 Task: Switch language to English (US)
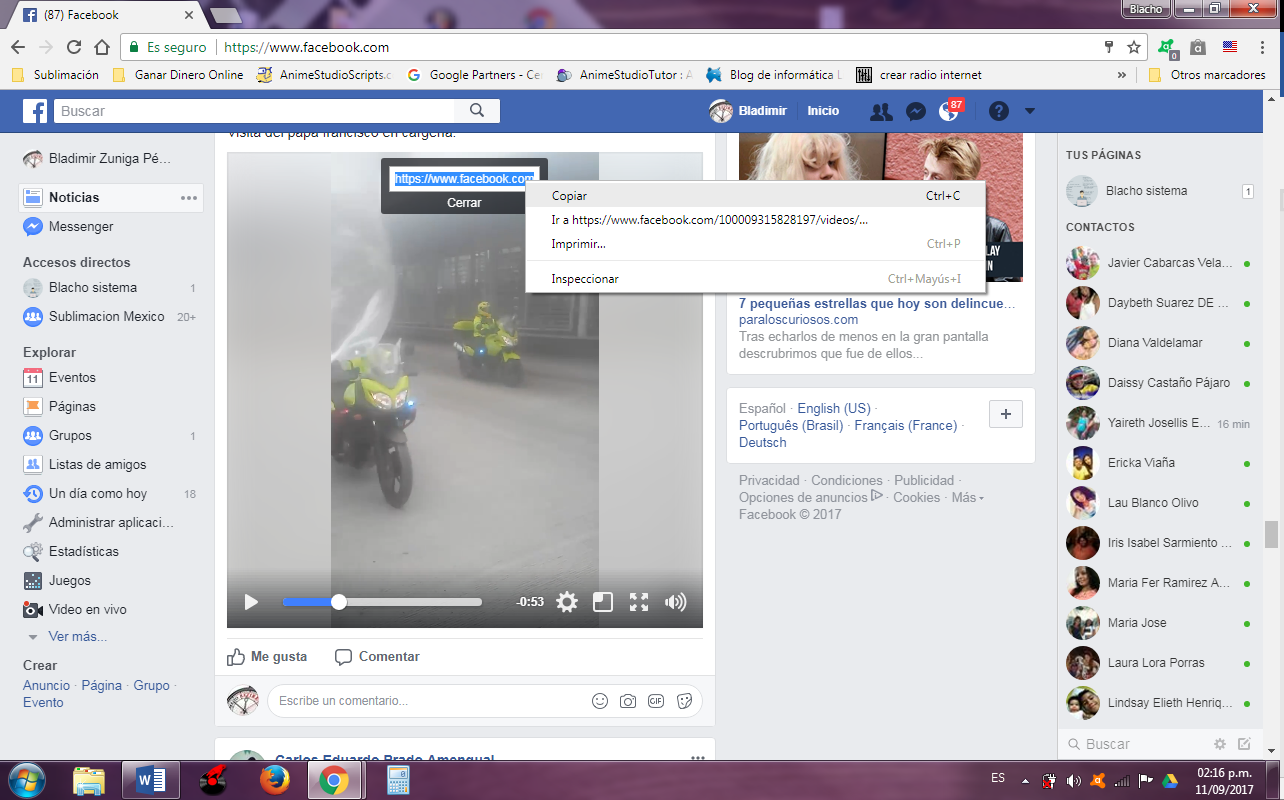click(x=833, y=408)
